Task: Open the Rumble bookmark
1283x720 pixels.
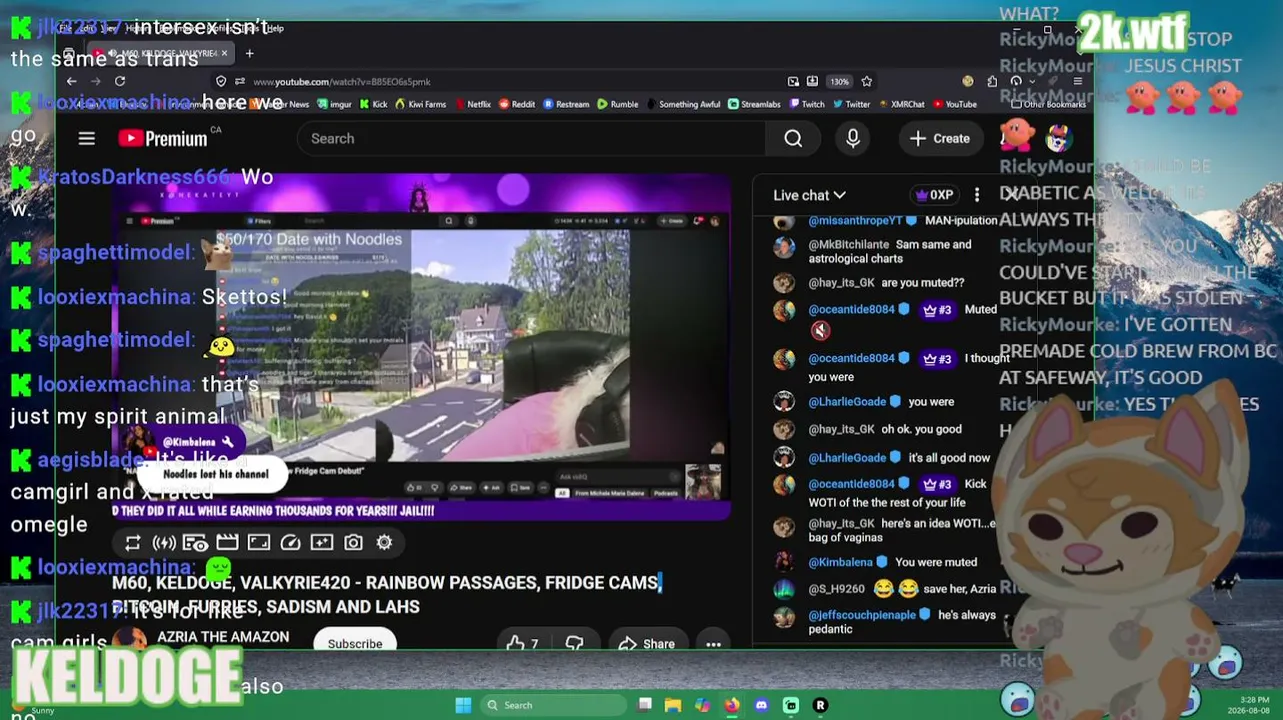Action: click(x=618, y=104)
